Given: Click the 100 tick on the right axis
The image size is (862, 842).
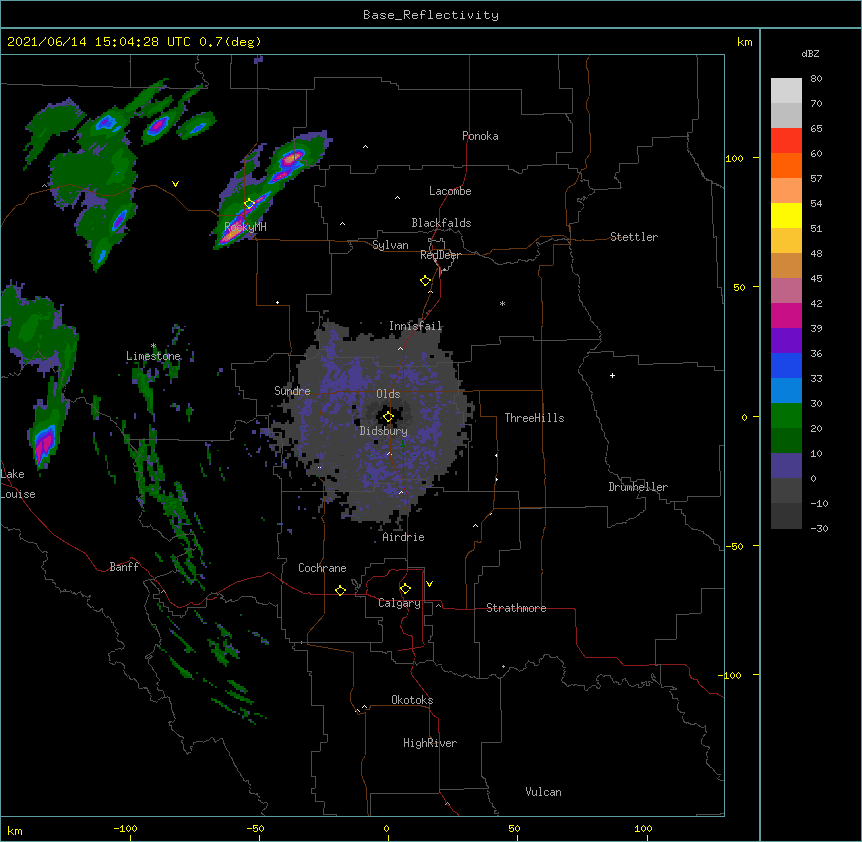Looking at the screenshot, I should click(734, 158).
